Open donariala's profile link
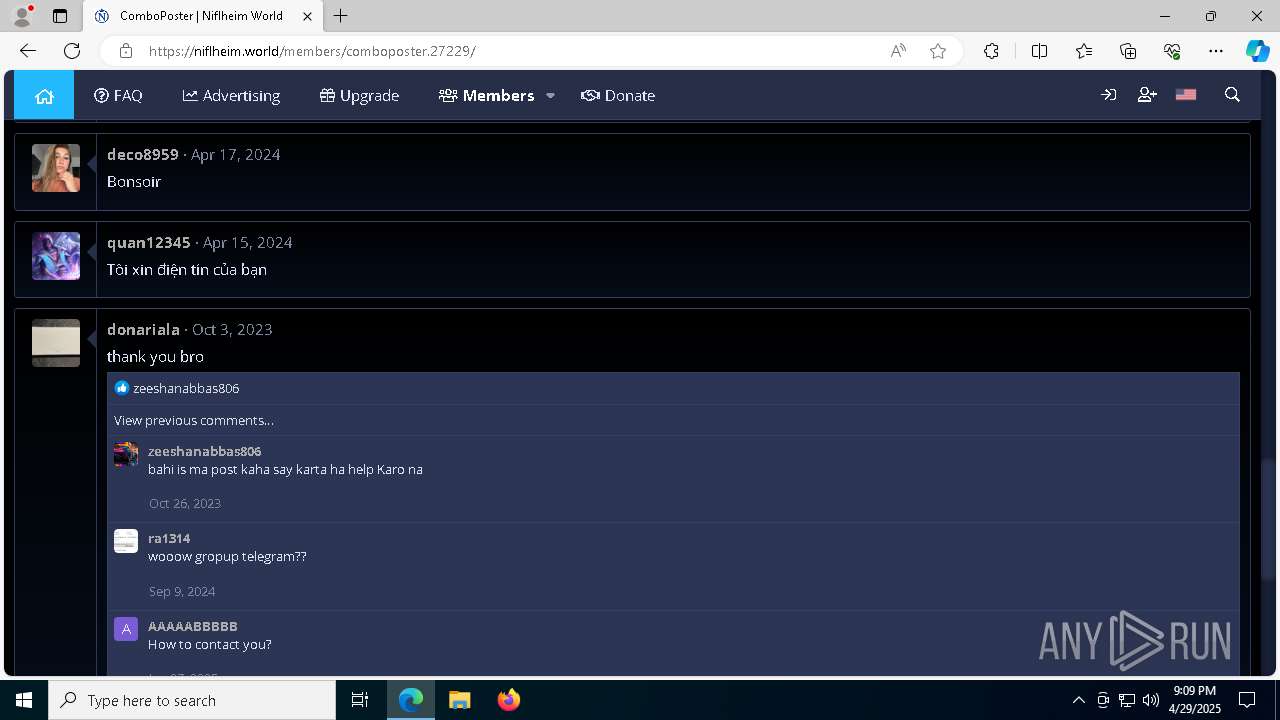 pyautogui.click(x=143, y=329)
